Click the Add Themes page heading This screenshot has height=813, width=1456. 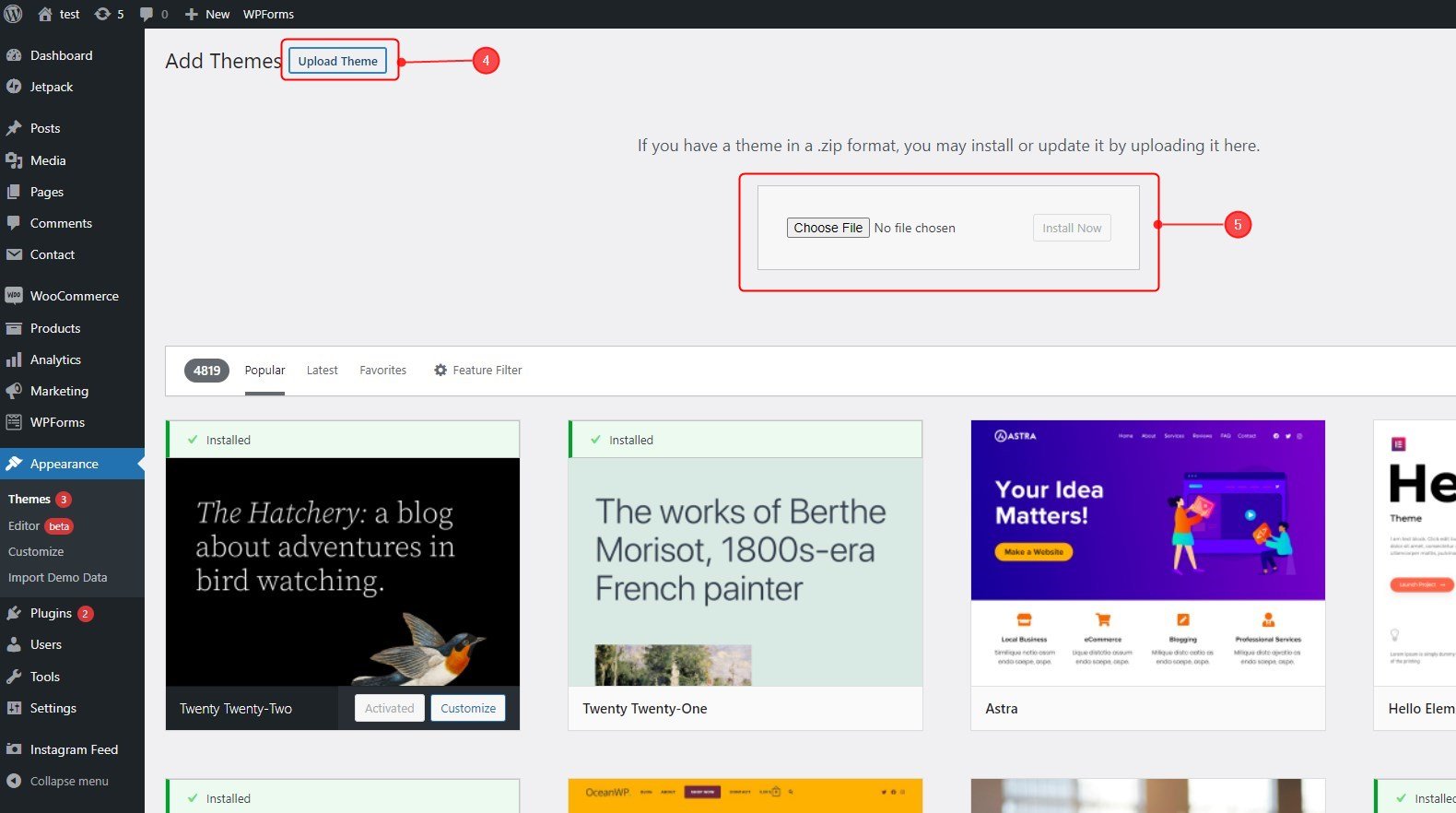223,61
